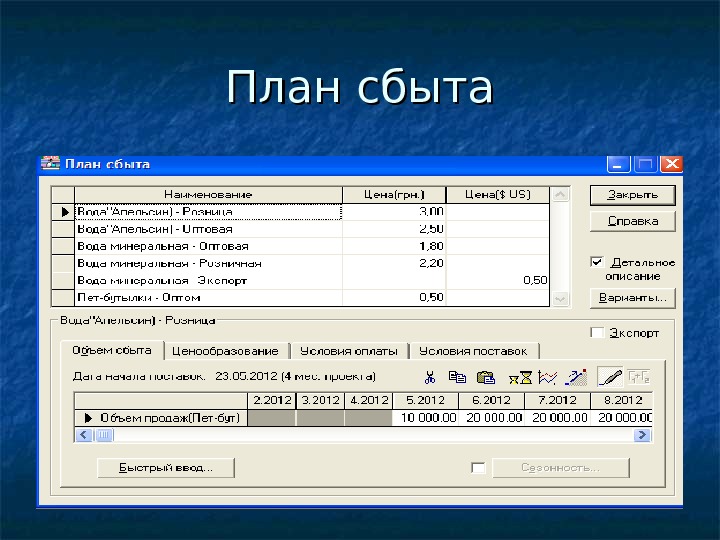Click the 2.2012 month column header
Image resolution: width=720 pixels, height=540 pixels.
point(272,400)
